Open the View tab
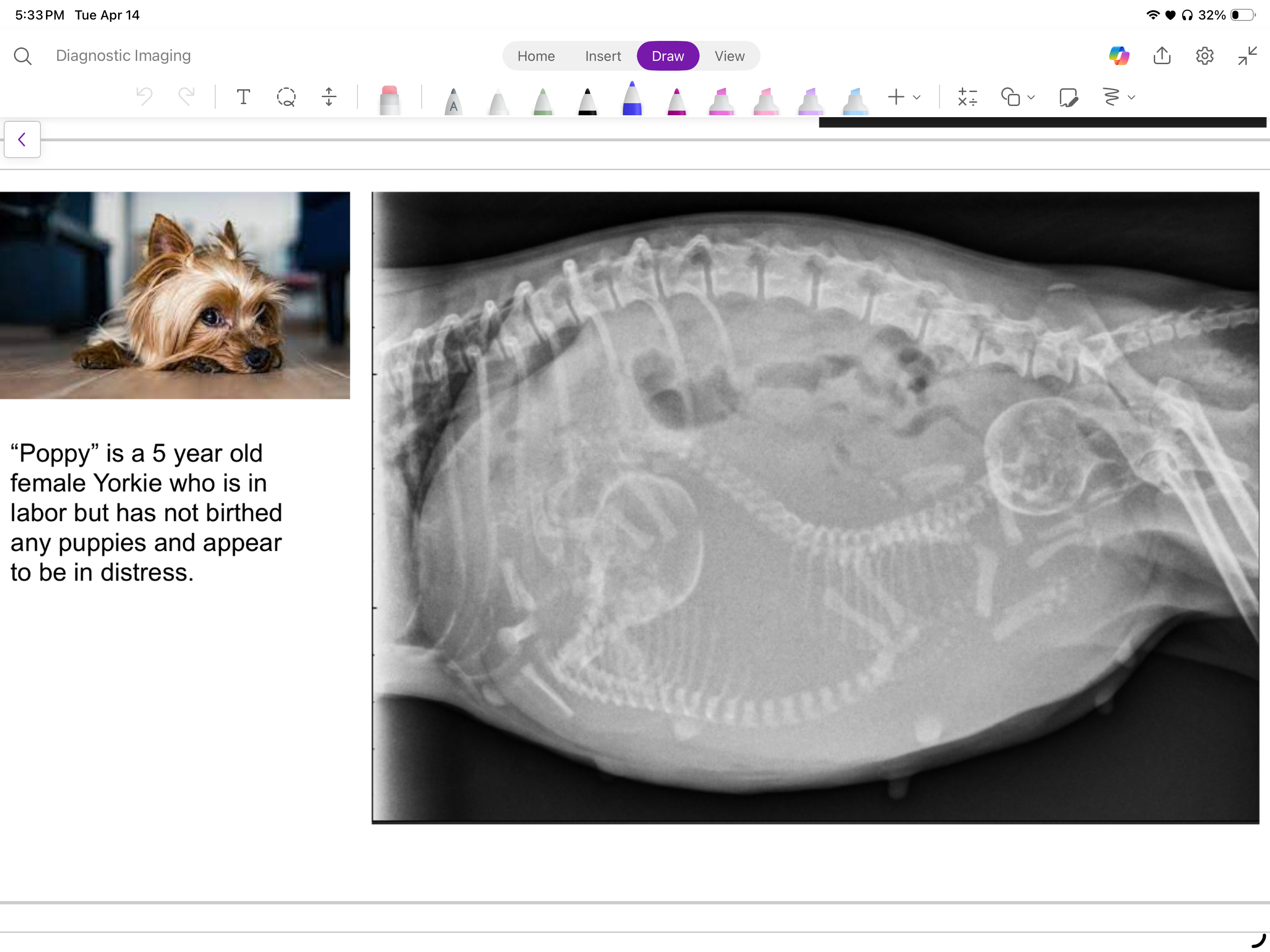This screenshot has height=952, width=1270. pyautogui.click(x=729, y=56)
